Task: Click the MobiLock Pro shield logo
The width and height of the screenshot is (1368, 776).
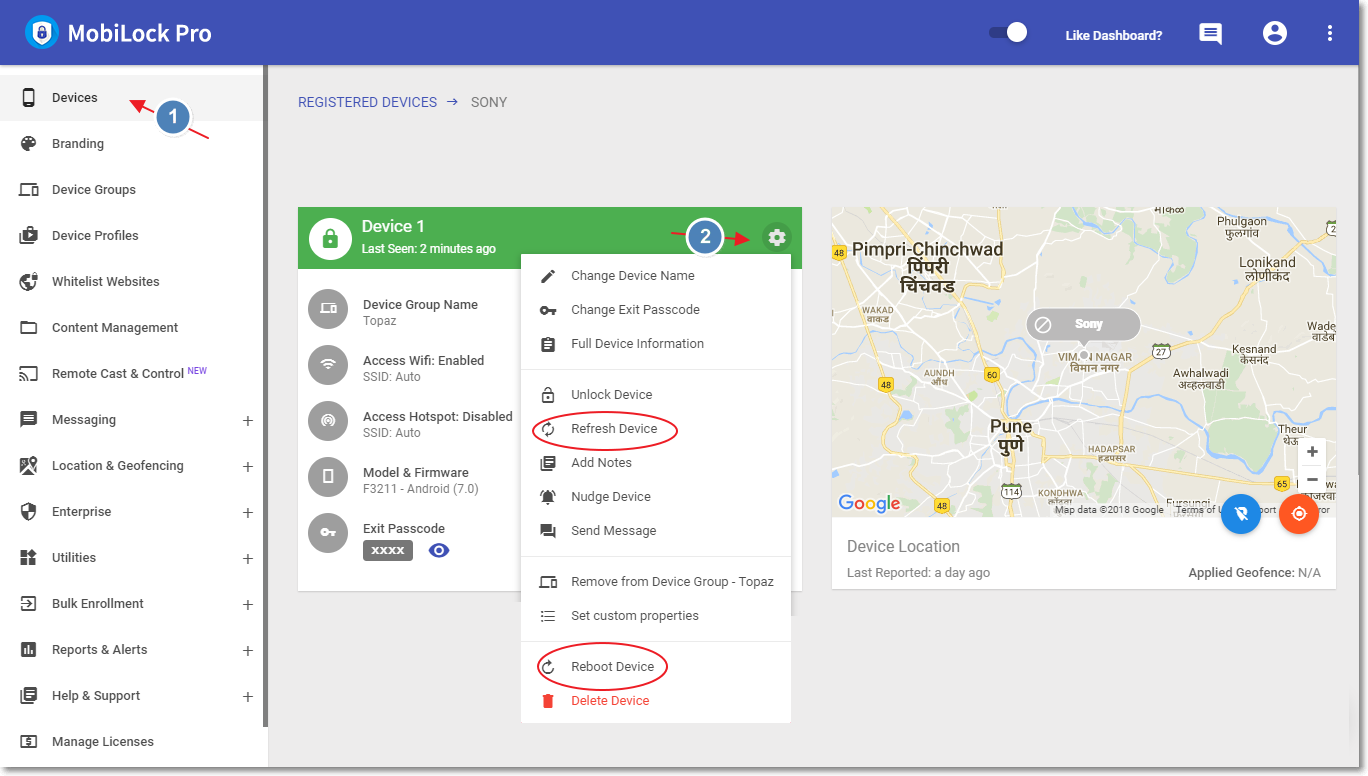Action: tap(41, 33)
